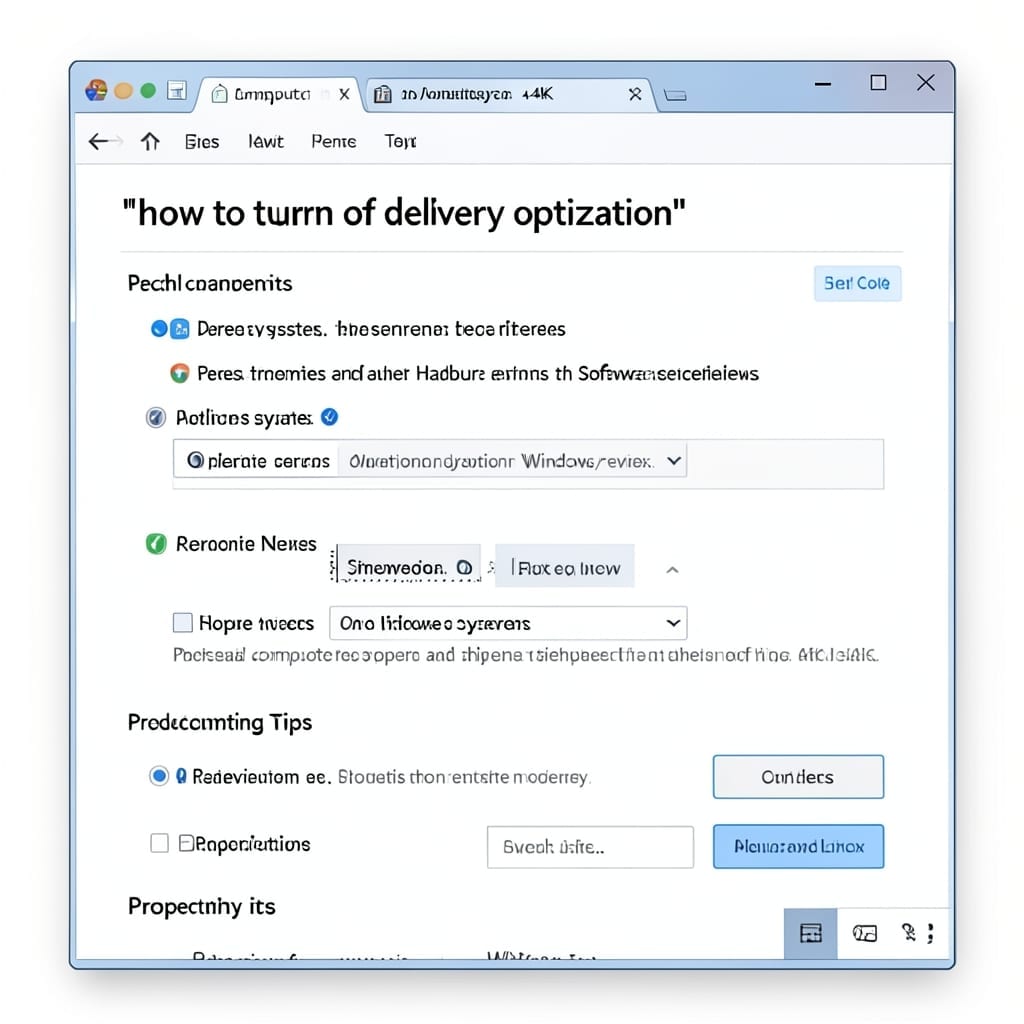Click the blue verified badge after 'Aotlioos syrates'

[329, 417]
